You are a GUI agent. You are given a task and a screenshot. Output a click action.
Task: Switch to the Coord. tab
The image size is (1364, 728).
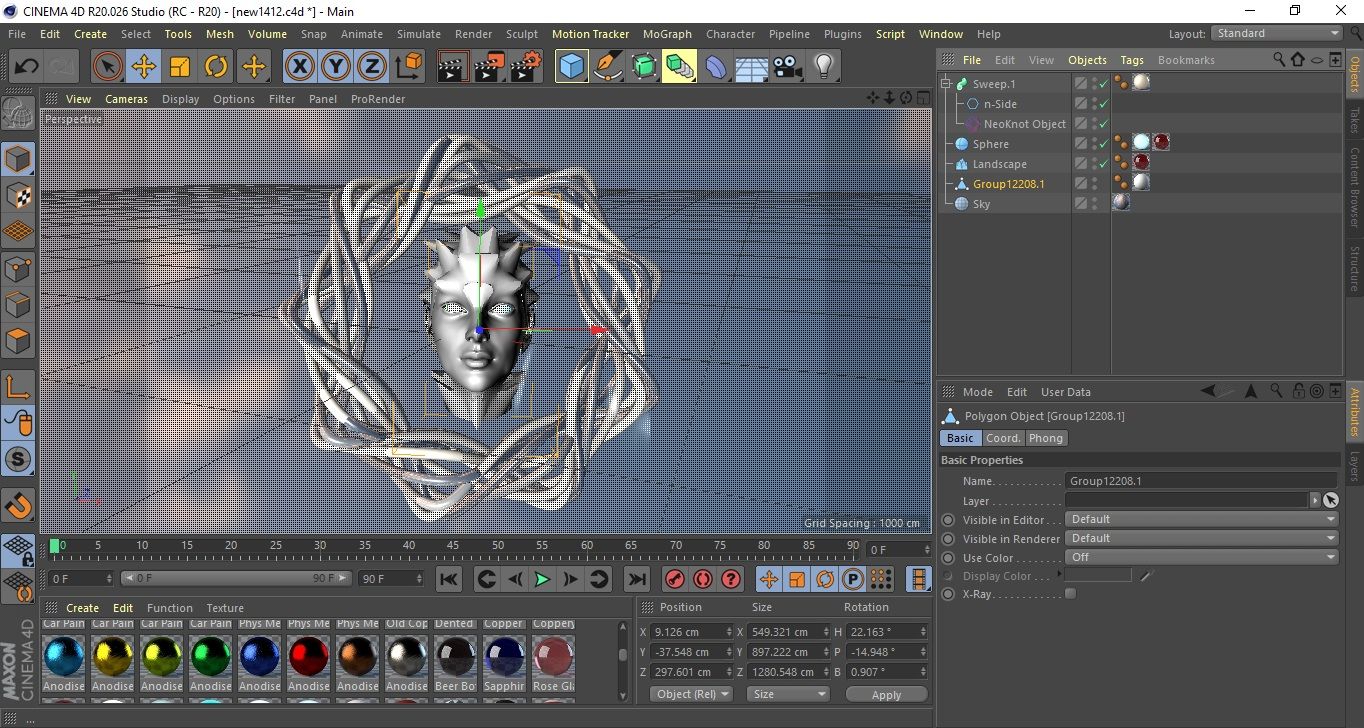pyautogui.click(x=1003, y=438)
